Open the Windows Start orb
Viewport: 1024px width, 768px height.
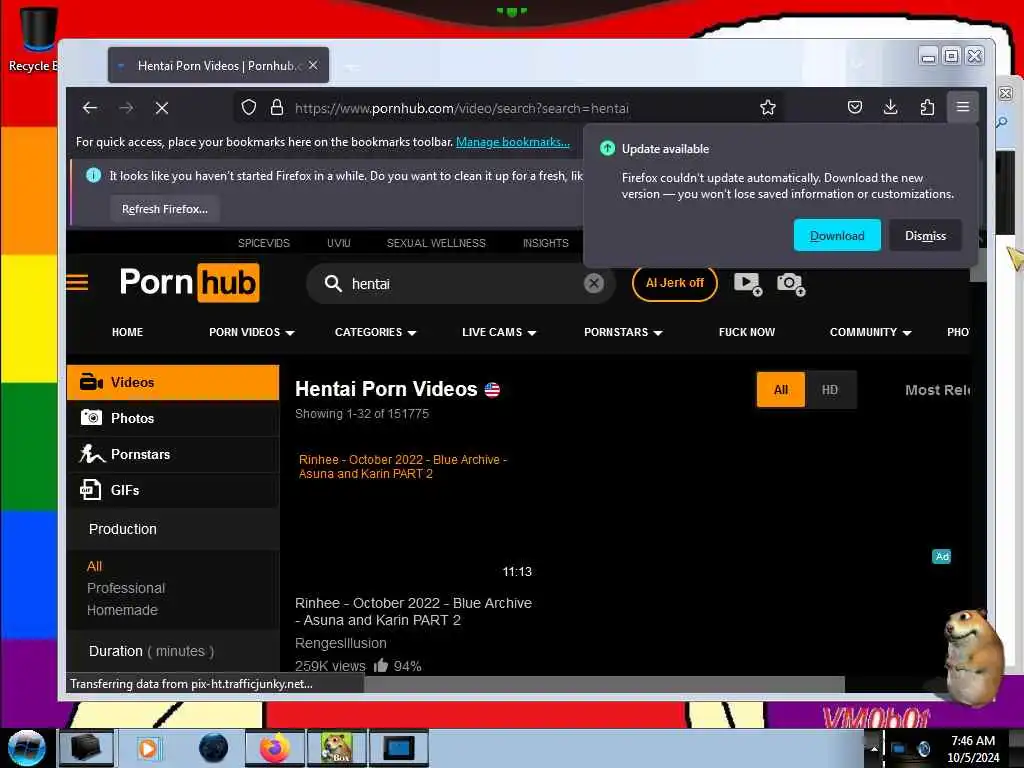click(27, 748)
